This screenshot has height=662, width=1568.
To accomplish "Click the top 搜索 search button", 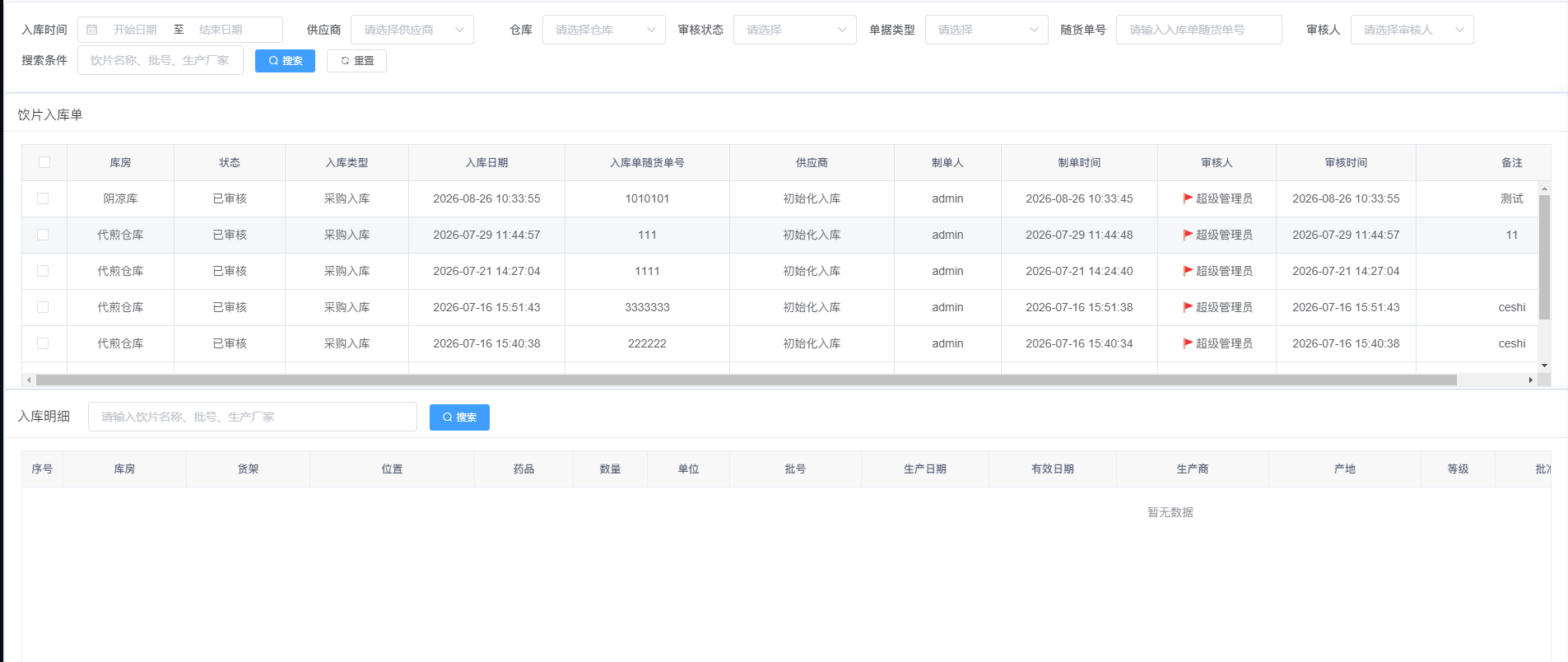I will (285, 61).
